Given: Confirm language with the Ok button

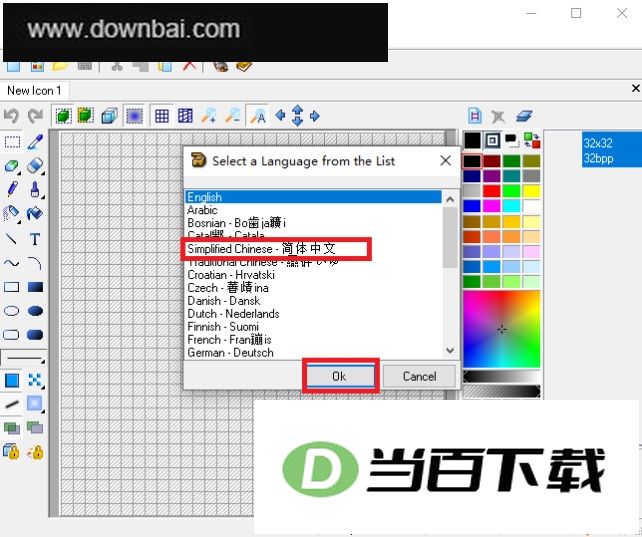Looking at the screenshot, I should click(x=341, y=376).
